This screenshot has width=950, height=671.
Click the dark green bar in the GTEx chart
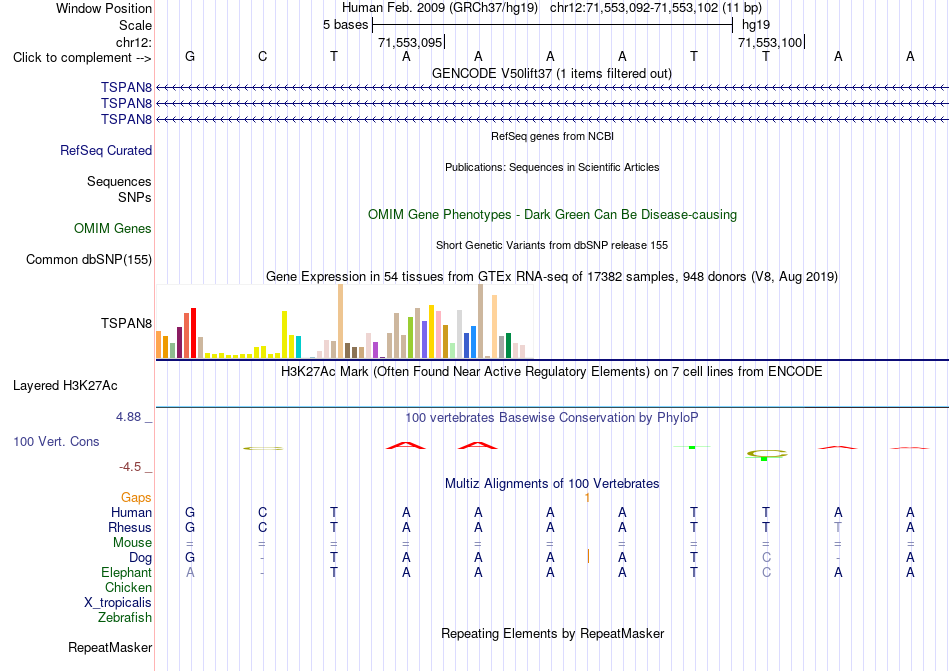tap(508, 345)
